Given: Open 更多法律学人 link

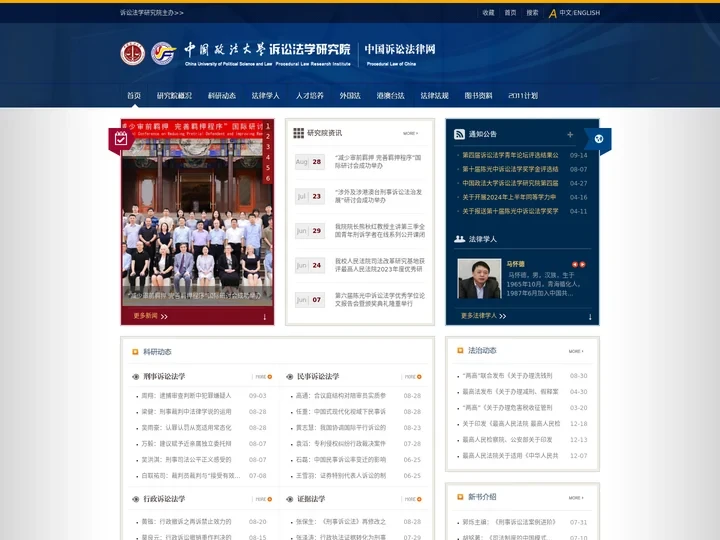Looking at the screenshot, I should click(x=483, y=316).
